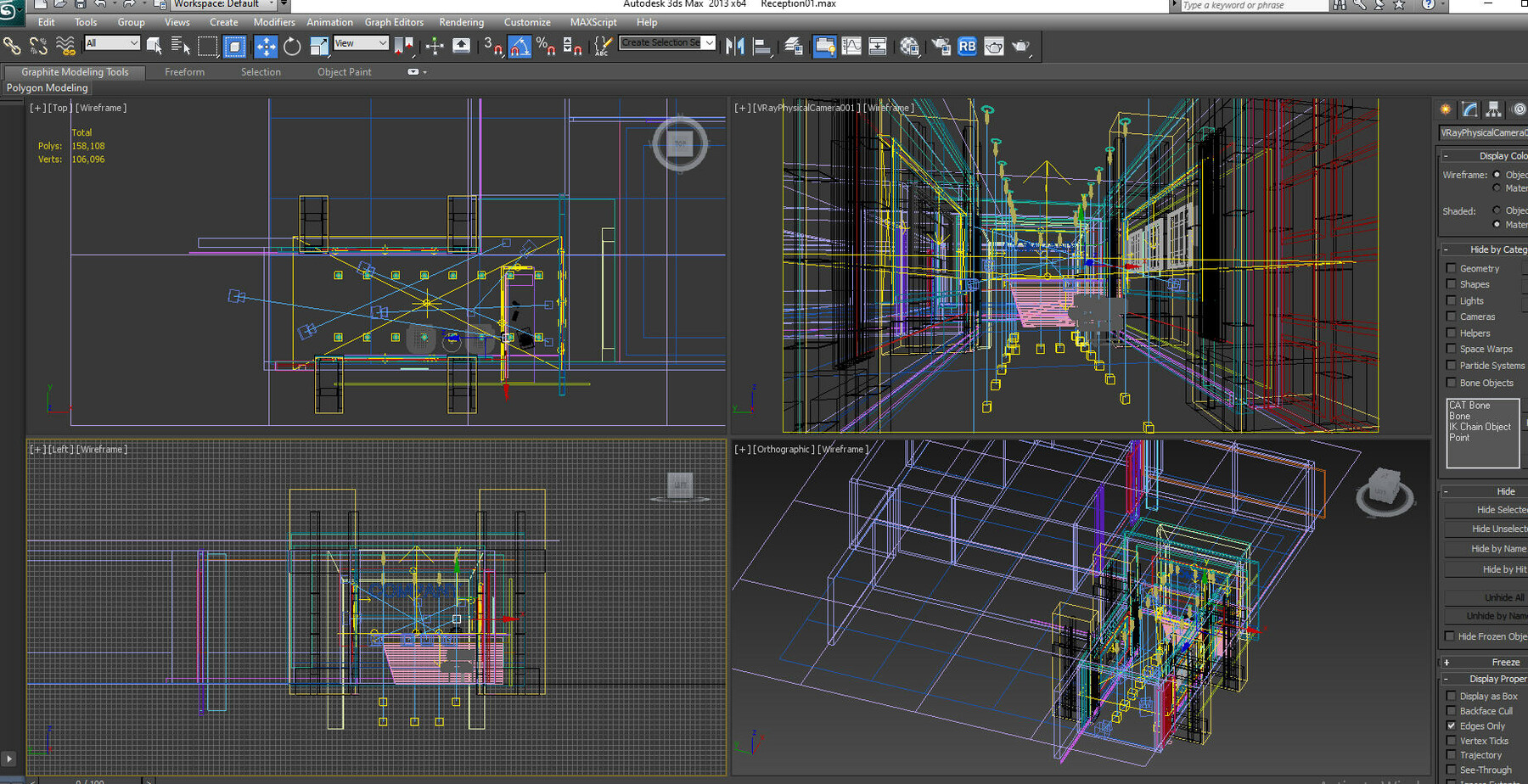The width and height of the screenshot is (1528, 784).
Task: Check the Lights hide category box
Action: [x=1451, y=300]
